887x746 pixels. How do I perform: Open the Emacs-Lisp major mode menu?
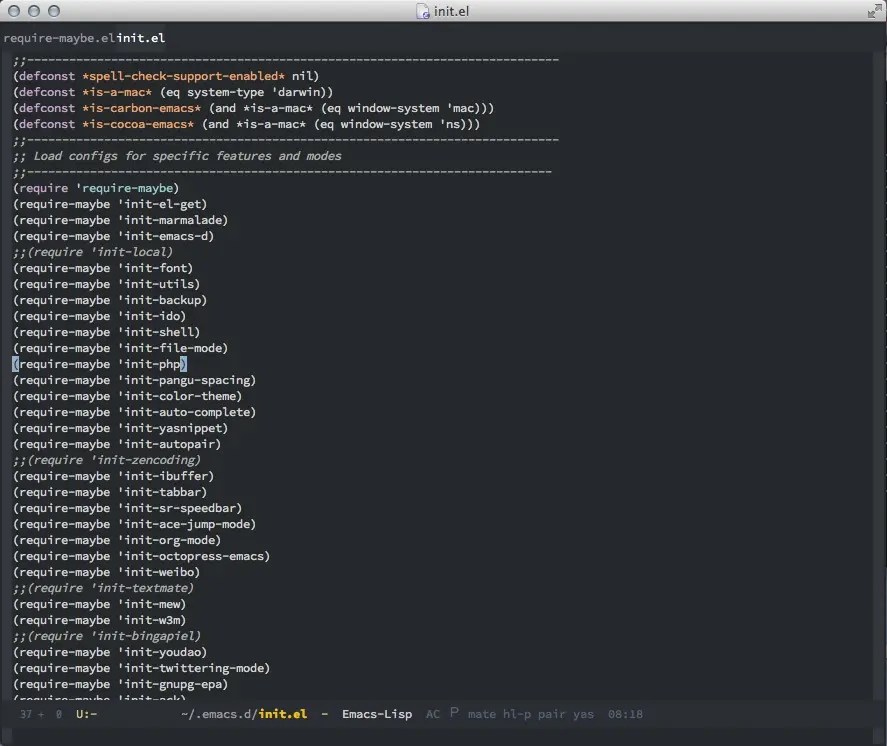click(377, 714)
